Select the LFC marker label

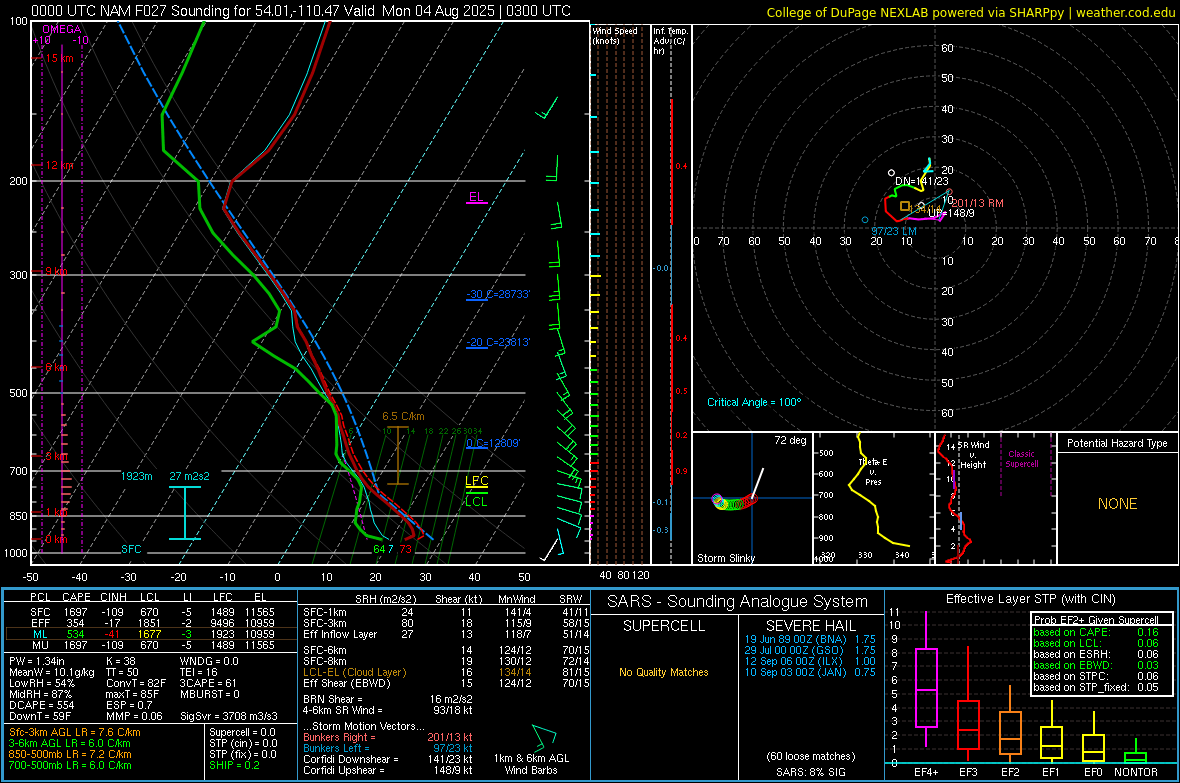(x=476, y=481)
